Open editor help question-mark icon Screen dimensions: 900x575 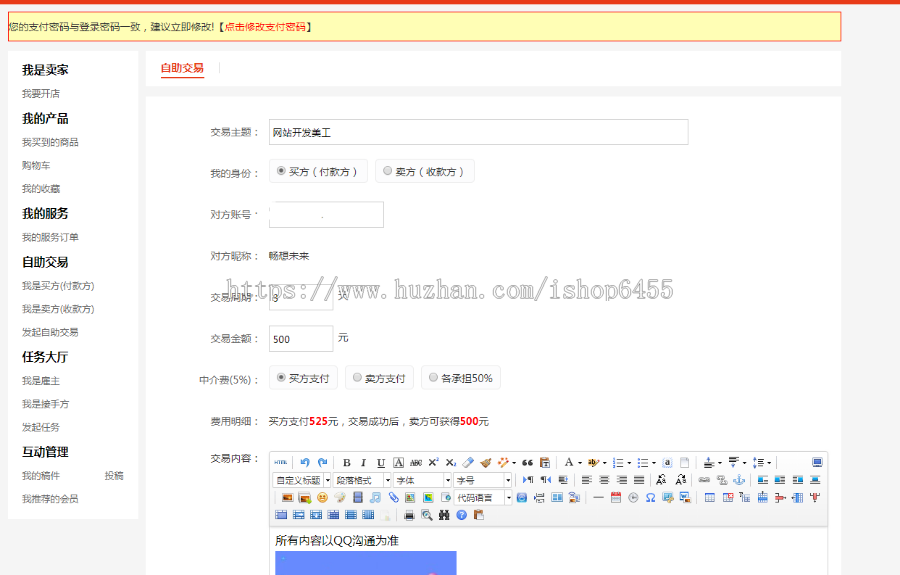461,515
